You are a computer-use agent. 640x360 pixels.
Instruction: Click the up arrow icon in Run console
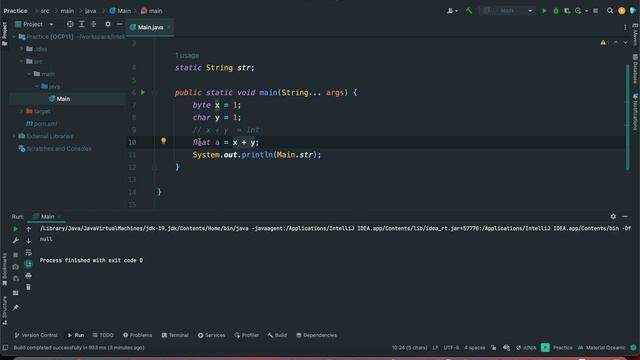point(28,229)
